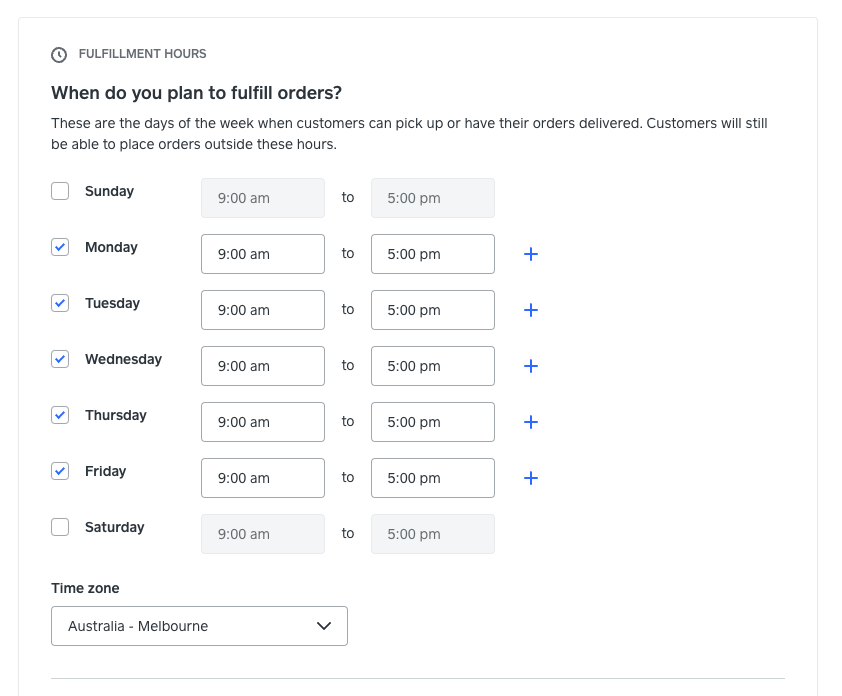Select Thursday start time field
The width and height of the screenshot is (842, 696).
(263, 422)
